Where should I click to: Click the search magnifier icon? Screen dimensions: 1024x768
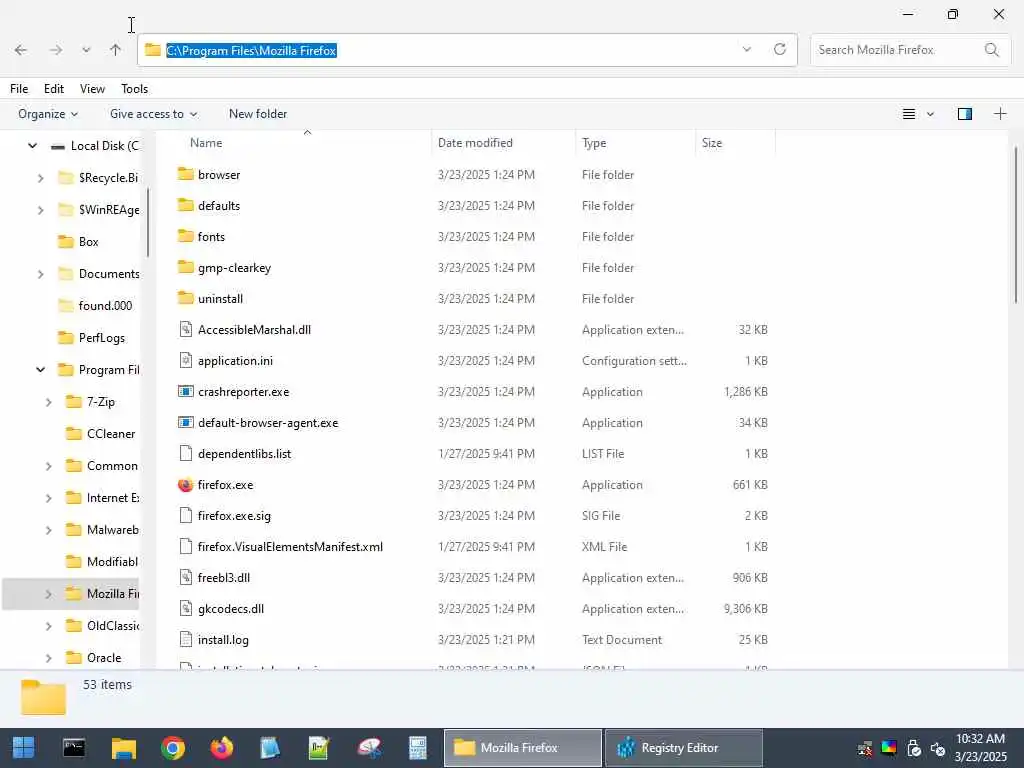pos(991,50)
